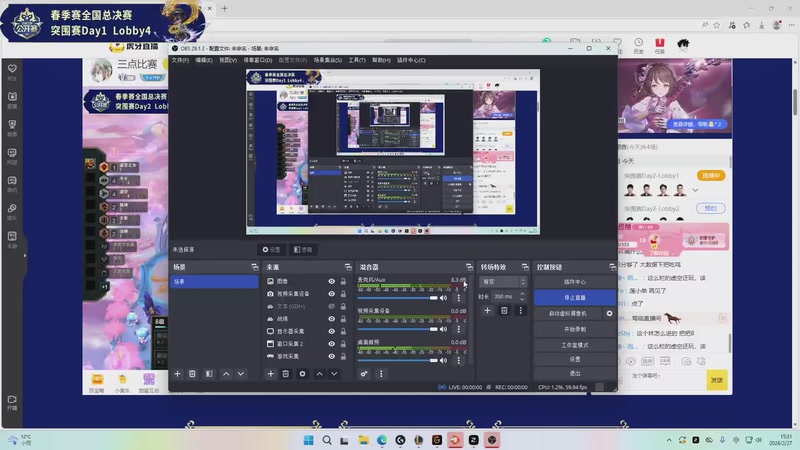Open File Explorer from taskbar
This screenshot has height=450, width=800.
363,440
